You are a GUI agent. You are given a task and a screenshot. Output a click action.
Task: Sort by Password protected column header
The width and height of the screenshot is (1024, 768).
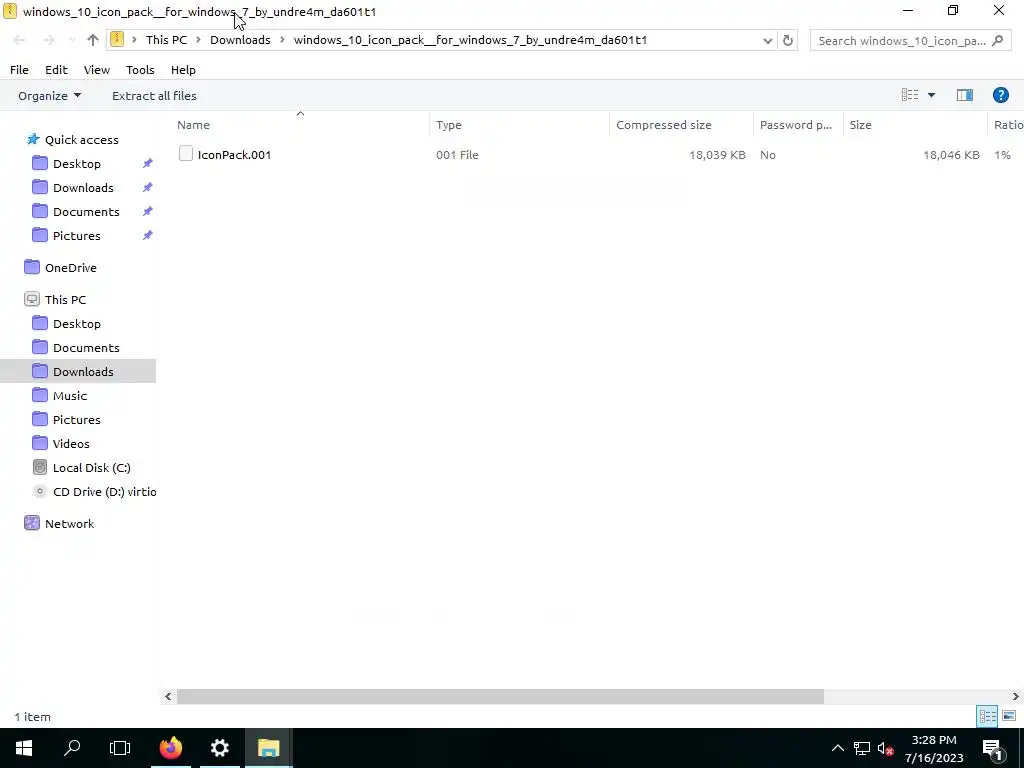797,125
